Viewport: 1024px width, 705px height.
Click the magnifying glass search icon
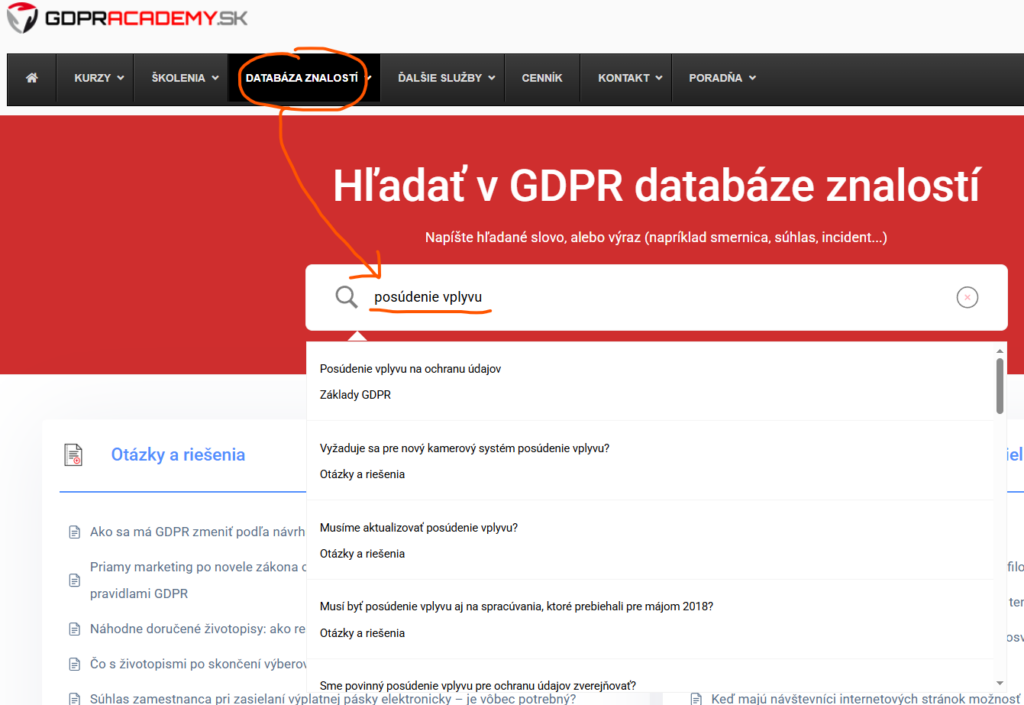click(x=346, y=297)
